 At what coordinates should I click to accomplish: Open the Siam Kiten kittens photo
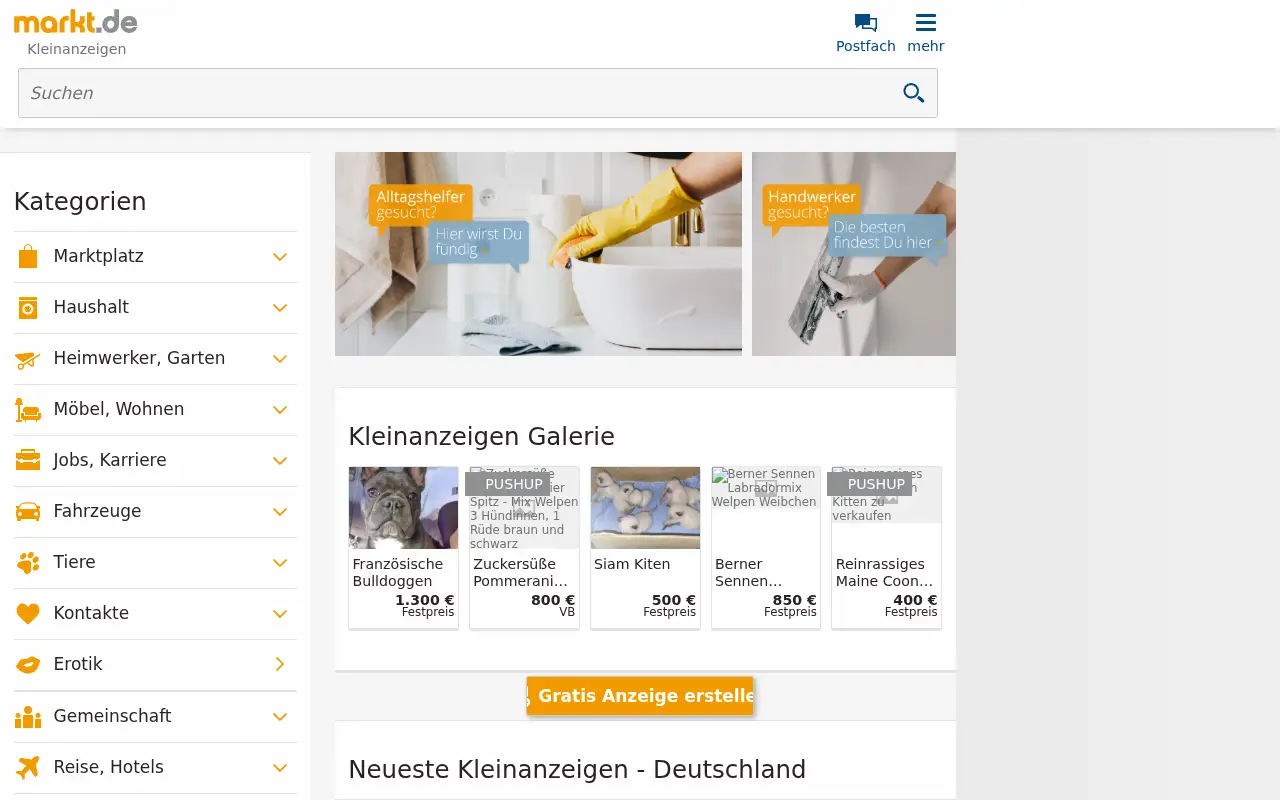tap(645, 508)
